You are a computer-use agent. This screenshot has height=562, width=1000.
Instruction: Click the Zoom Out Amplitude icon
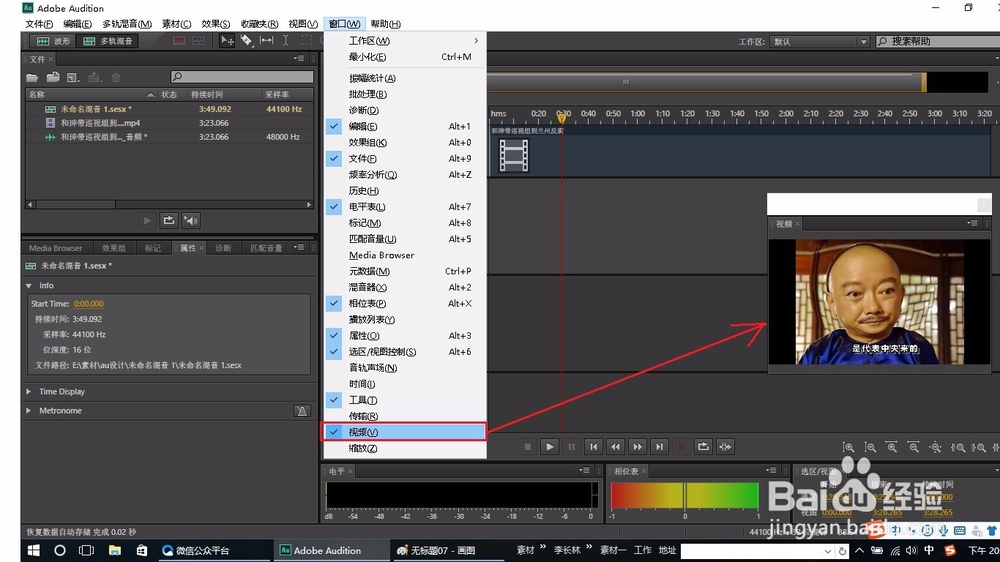coord(870,447)
